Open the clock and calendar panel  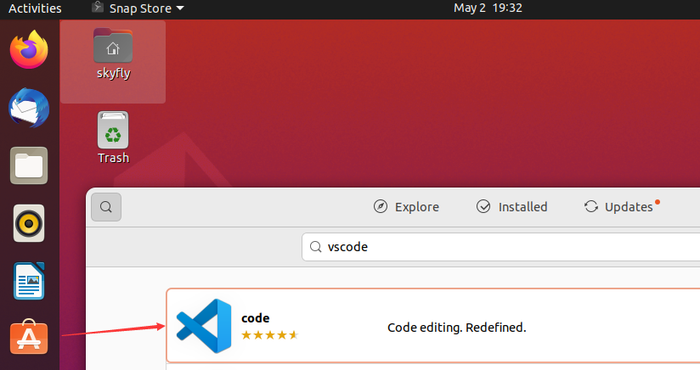[x=488, y=8]
